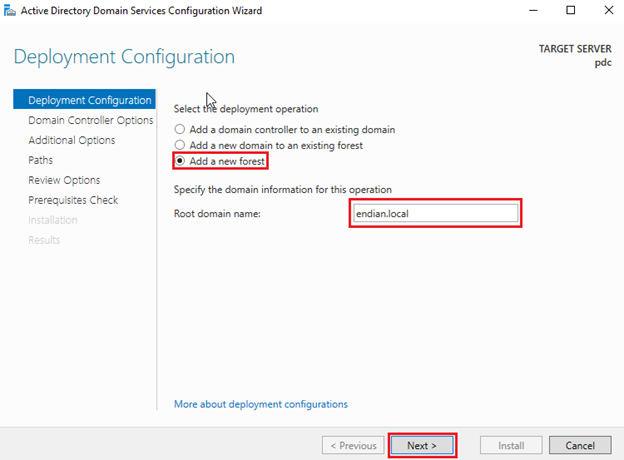Click the 'Root domain name:' label
The image size is (624, 460).
pos(217,214)
